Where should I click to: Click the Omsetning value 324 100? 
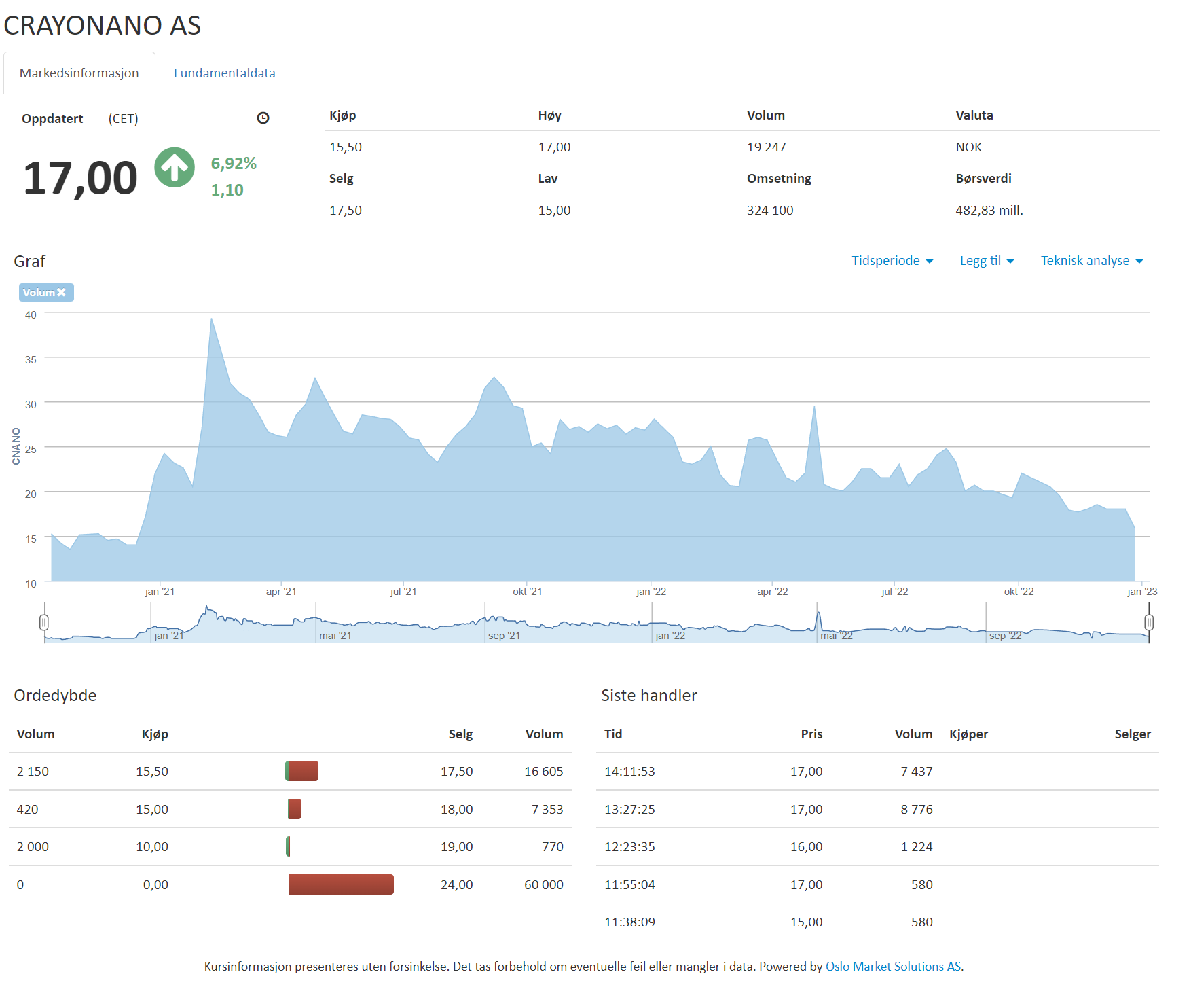coord(770,211)
